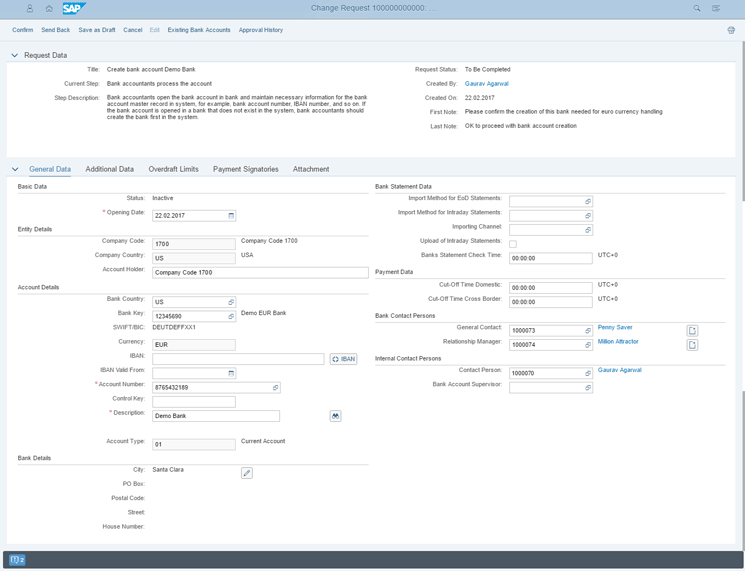Image resolution: width=745 pixels, height=571 pixels.
Task: Click the binoculars icon beside Description
Action: 336,416
